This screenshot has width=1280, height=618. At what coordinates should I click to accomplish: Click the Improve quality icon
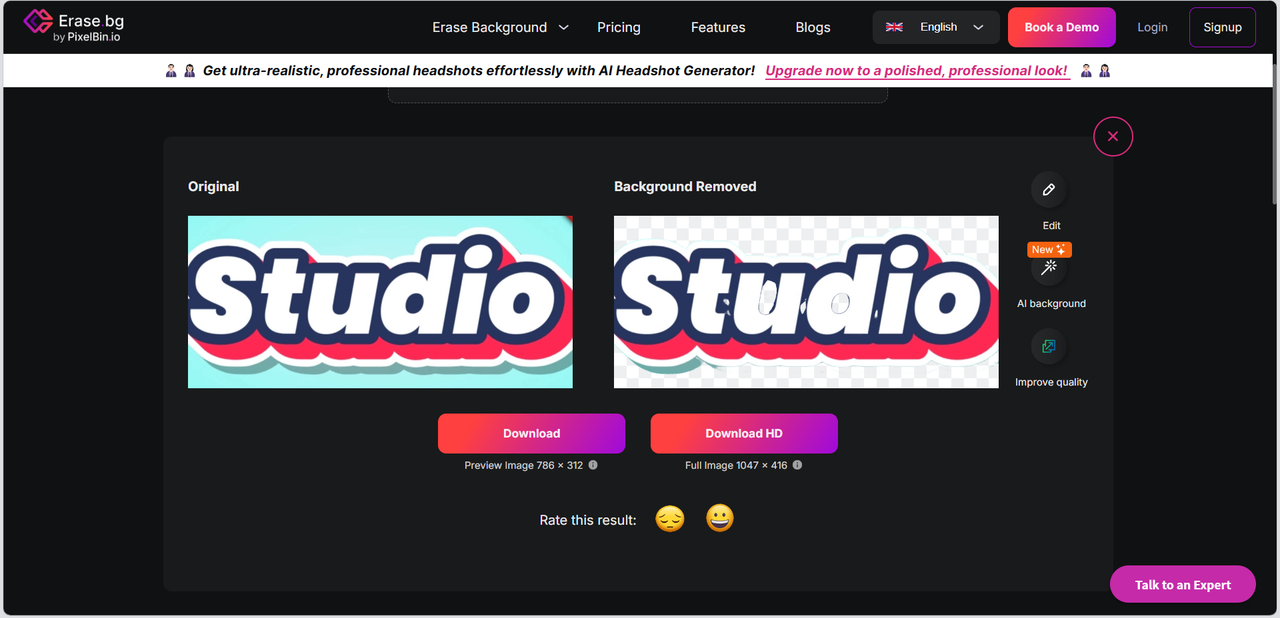1049,346
